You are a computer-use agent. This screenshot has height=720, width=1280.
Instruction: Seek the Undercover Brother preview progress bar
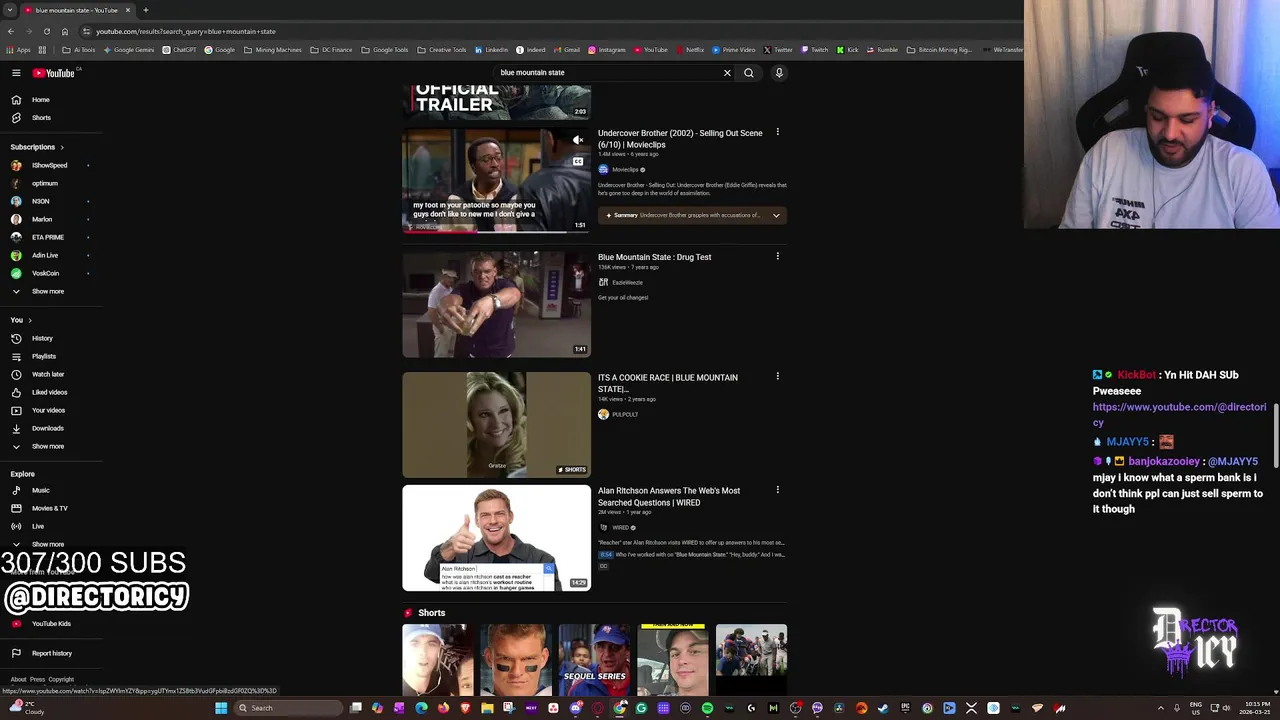pyautogui.click(x=496, y=231)
